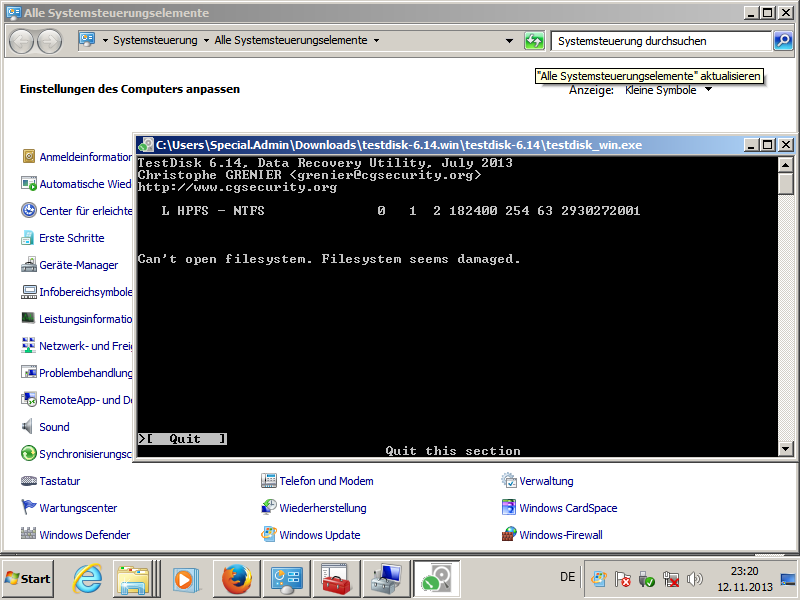Click the Verwaltung link
The image size is (800, 600).
546,481
